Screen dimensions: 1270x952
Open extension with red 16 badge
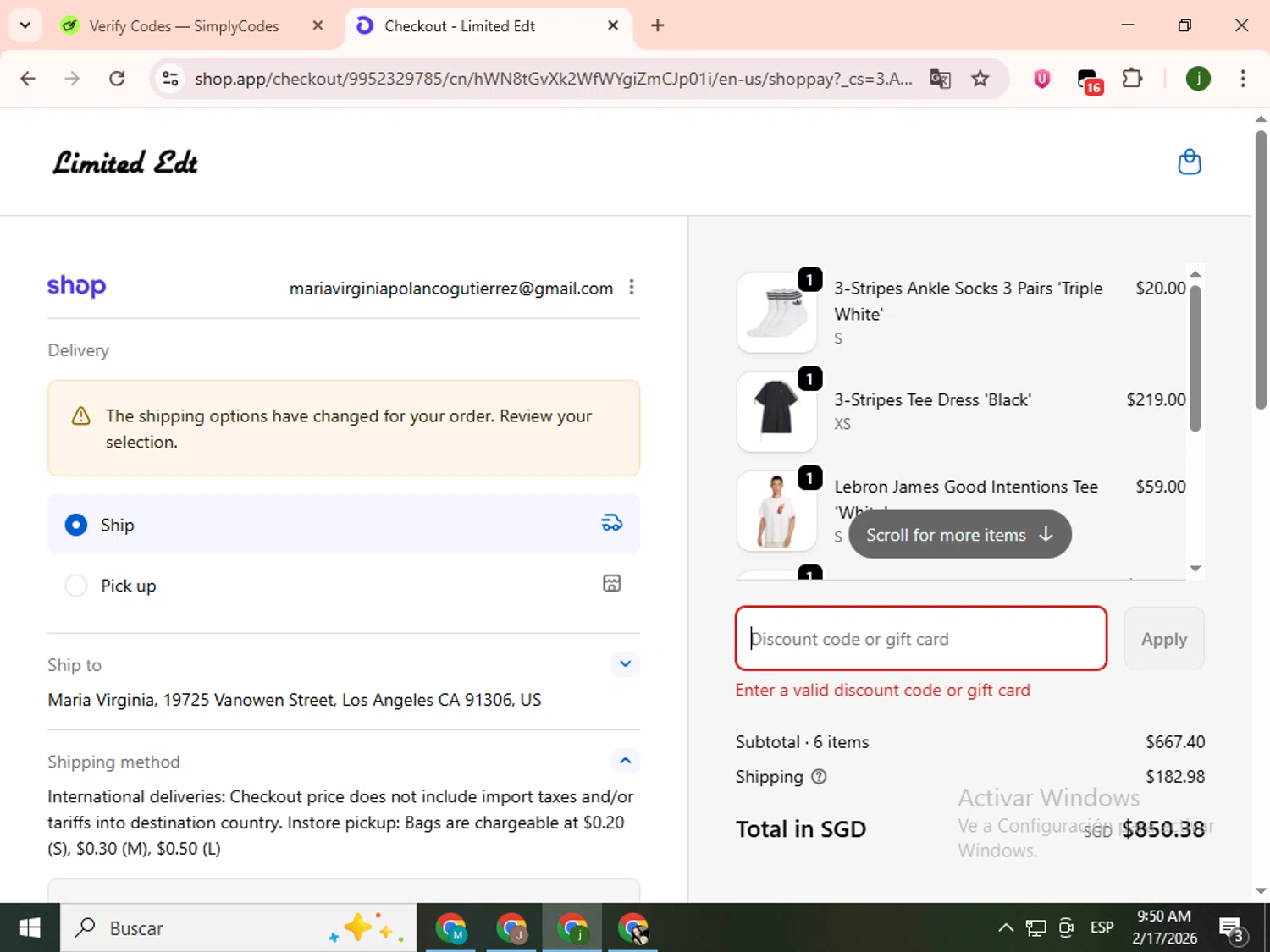click(x=1089, y=80)
